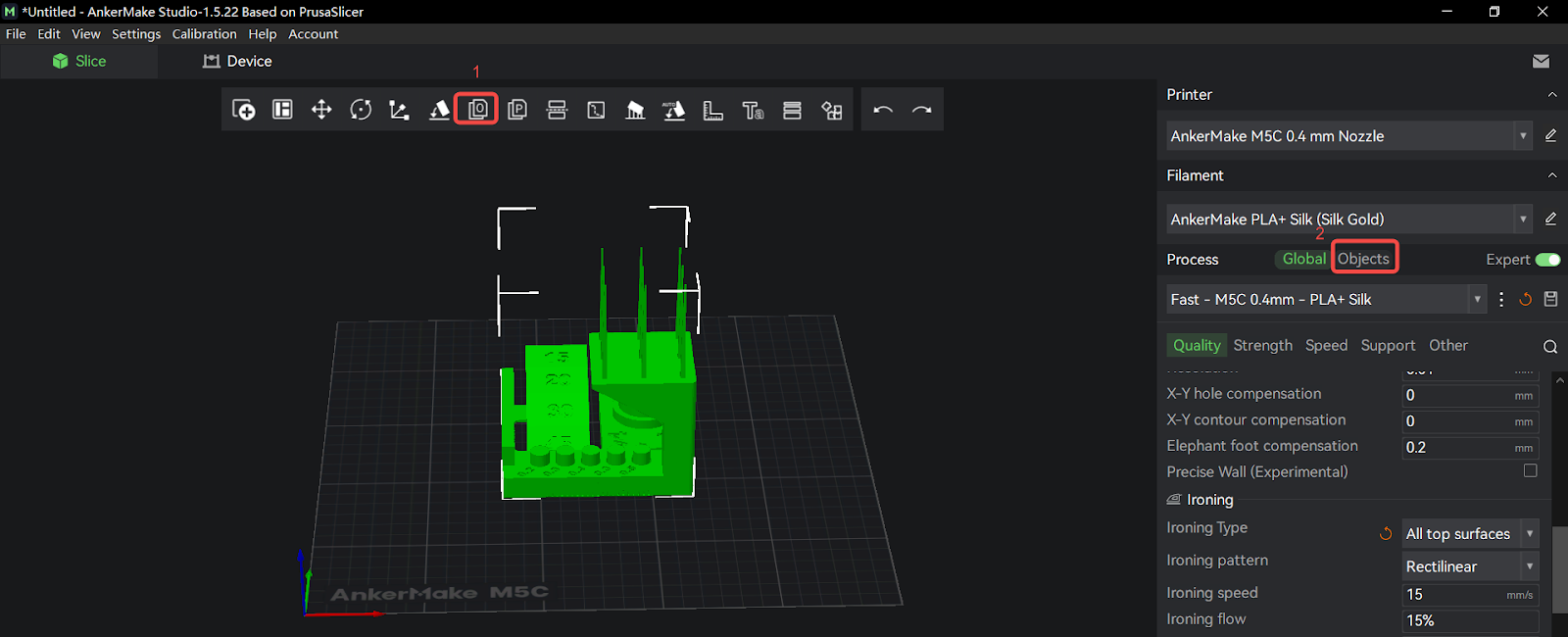
Task: Click the object settings 'O' copy icon
Action: click(477, 109)
